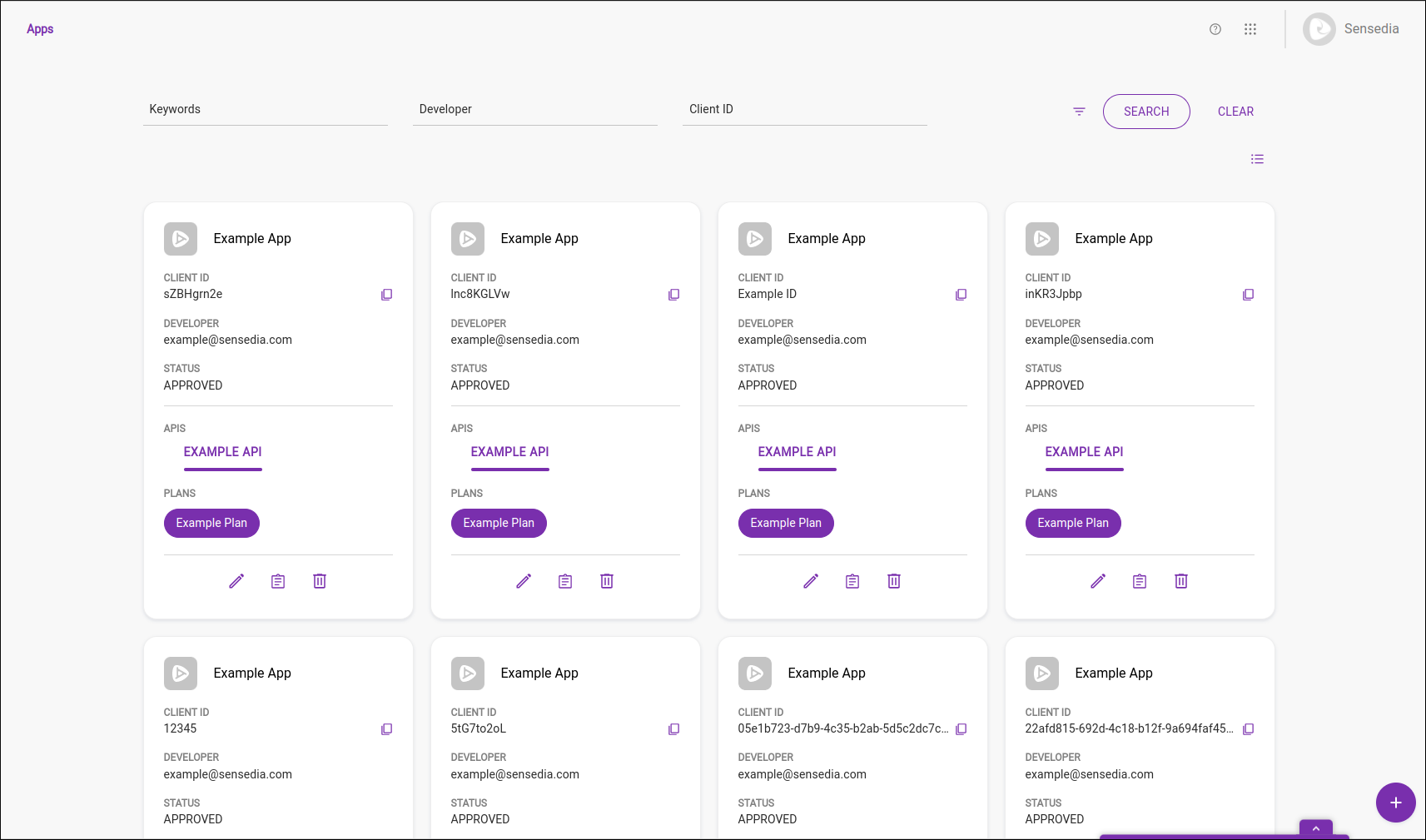The image size is (1426, 840).
Task: Open the apps grid menu icon
Action: 1250,29
